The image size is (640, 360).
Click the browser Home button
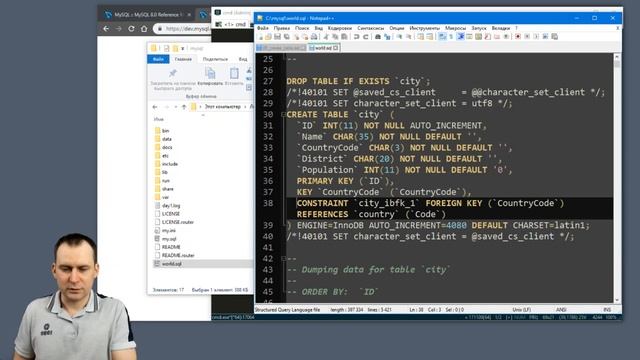(x=144, y=29)
